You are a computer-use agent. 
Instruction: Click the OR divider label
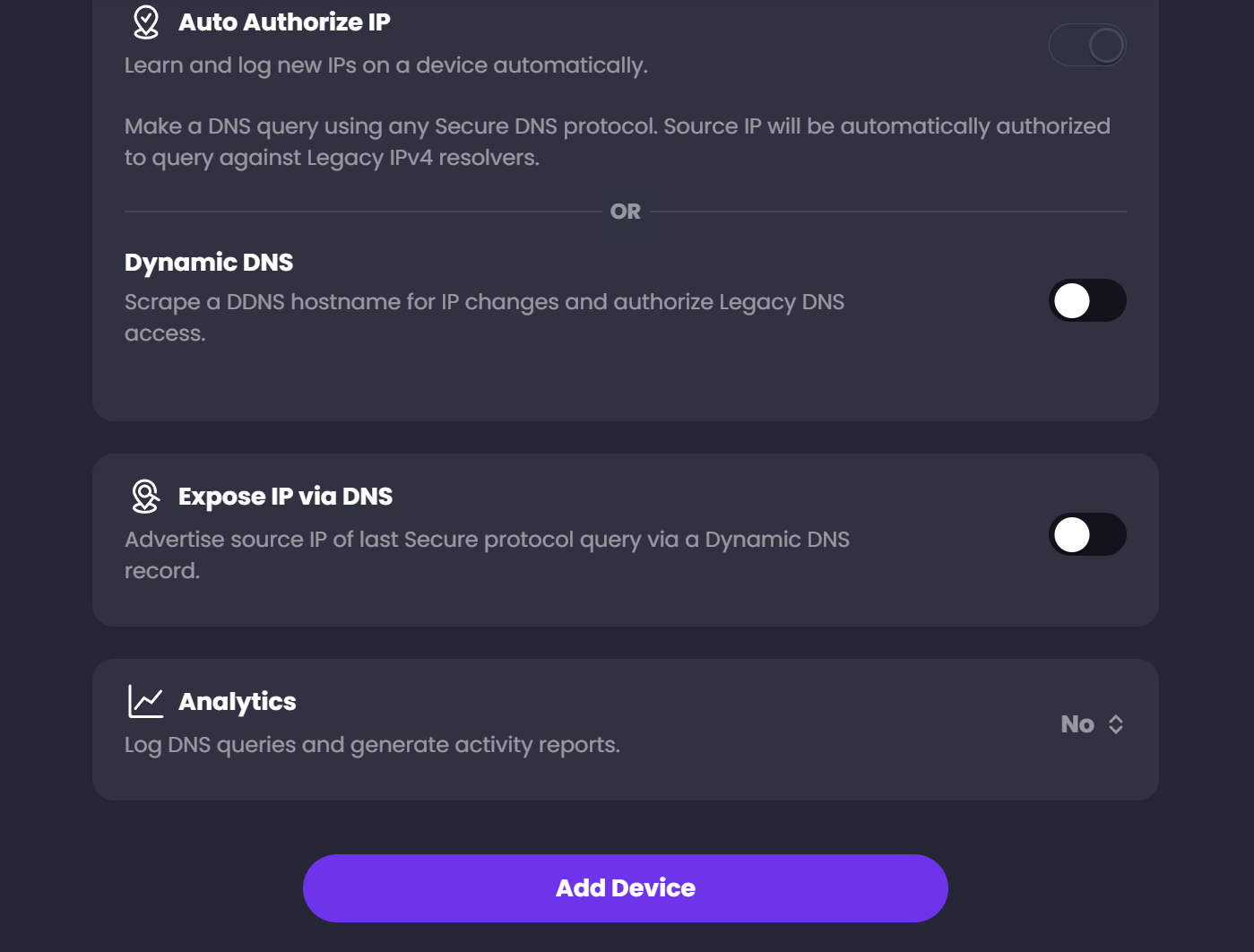tap(626, 212)
